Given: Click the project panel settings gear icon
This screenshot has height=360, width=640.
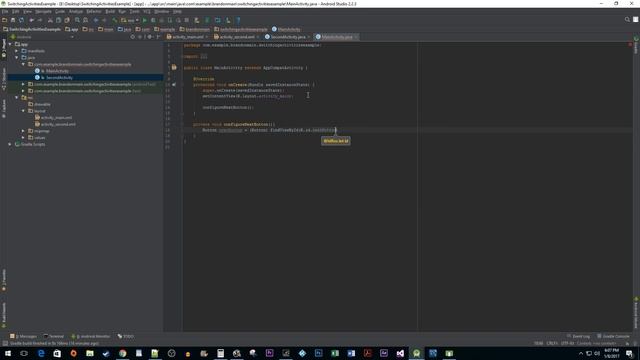Looking at the screenshot, I should tap(149, 37).
